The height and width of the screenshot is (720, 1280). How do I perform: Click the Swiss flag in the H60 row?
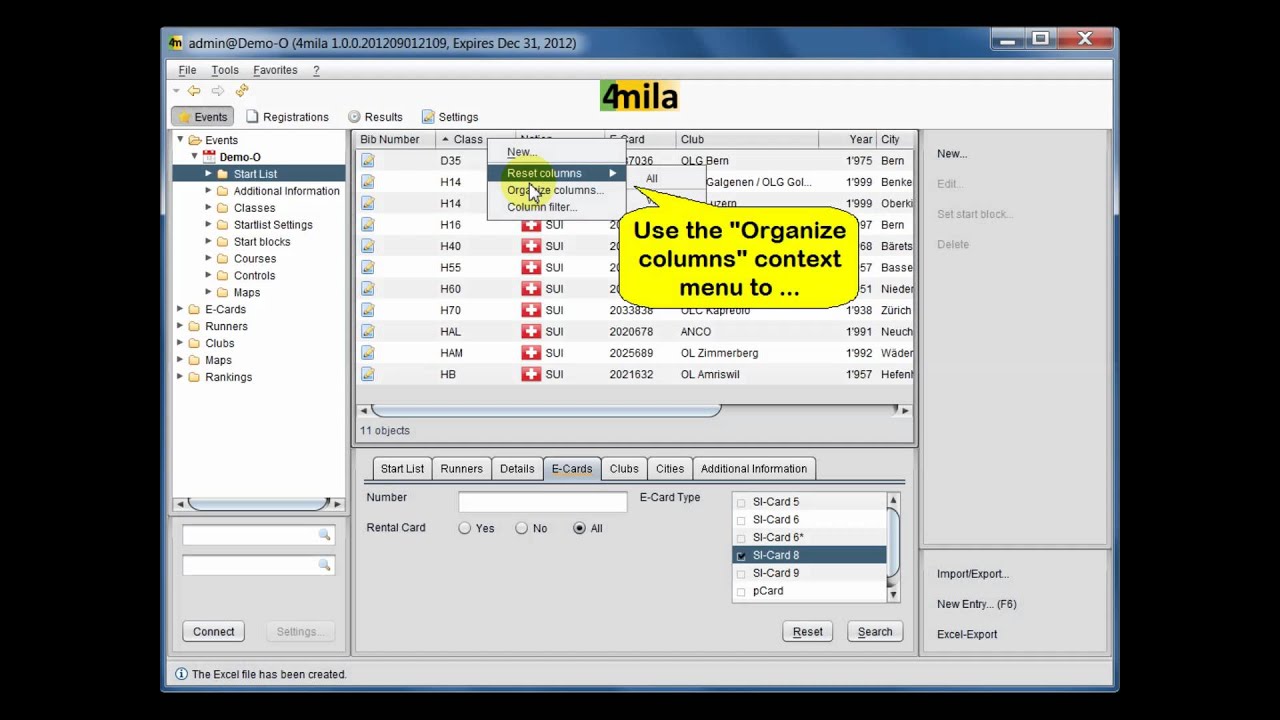[531, 289]
